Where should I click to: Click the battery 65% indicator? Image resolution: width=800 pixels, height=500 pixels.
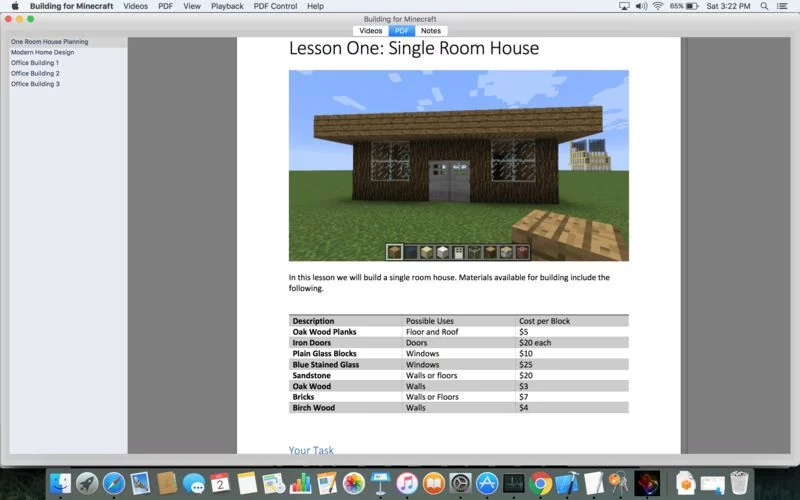pos(684,6)
